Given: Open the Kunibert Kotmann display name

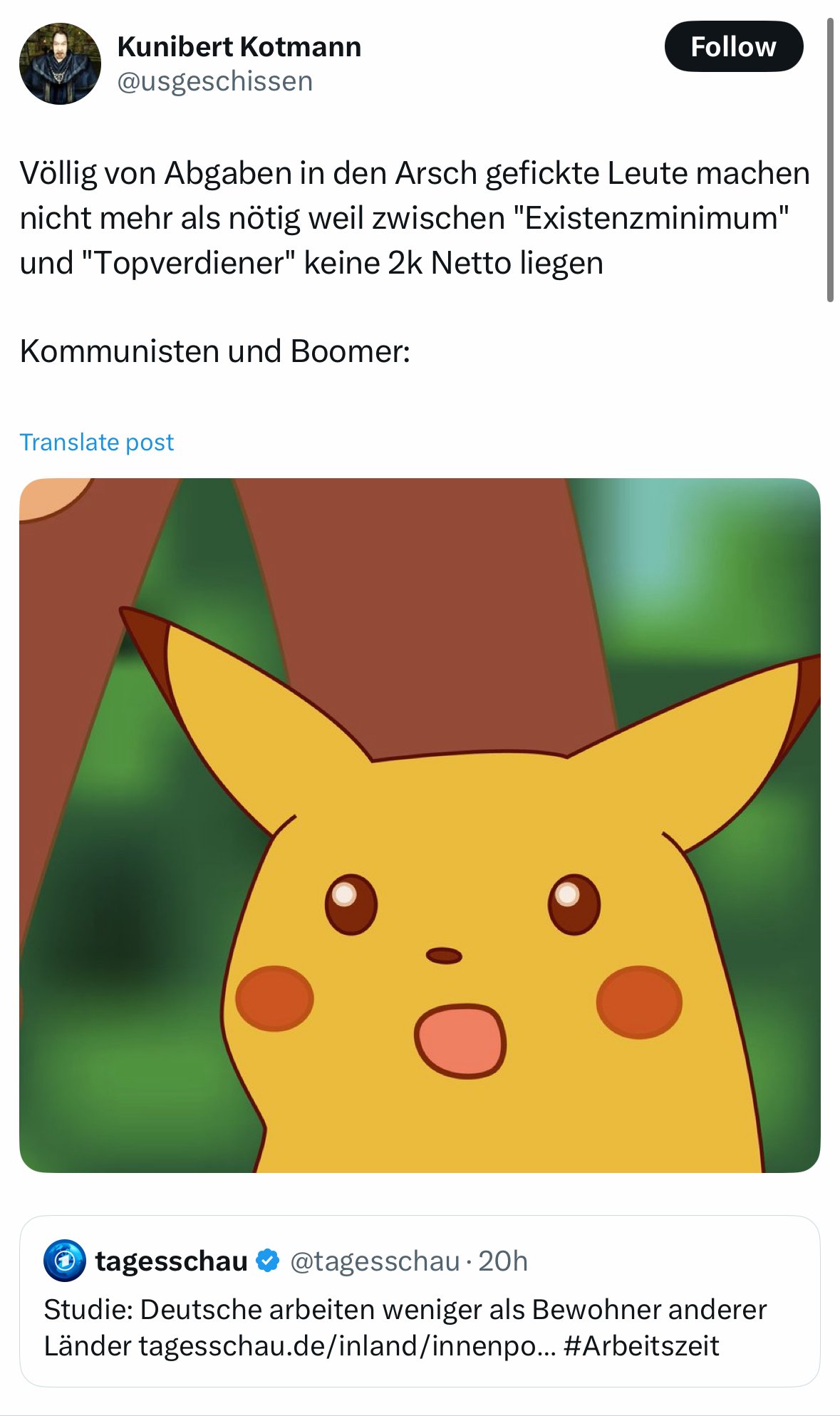Looking at the screenshot, I should (x=239, y=47).
